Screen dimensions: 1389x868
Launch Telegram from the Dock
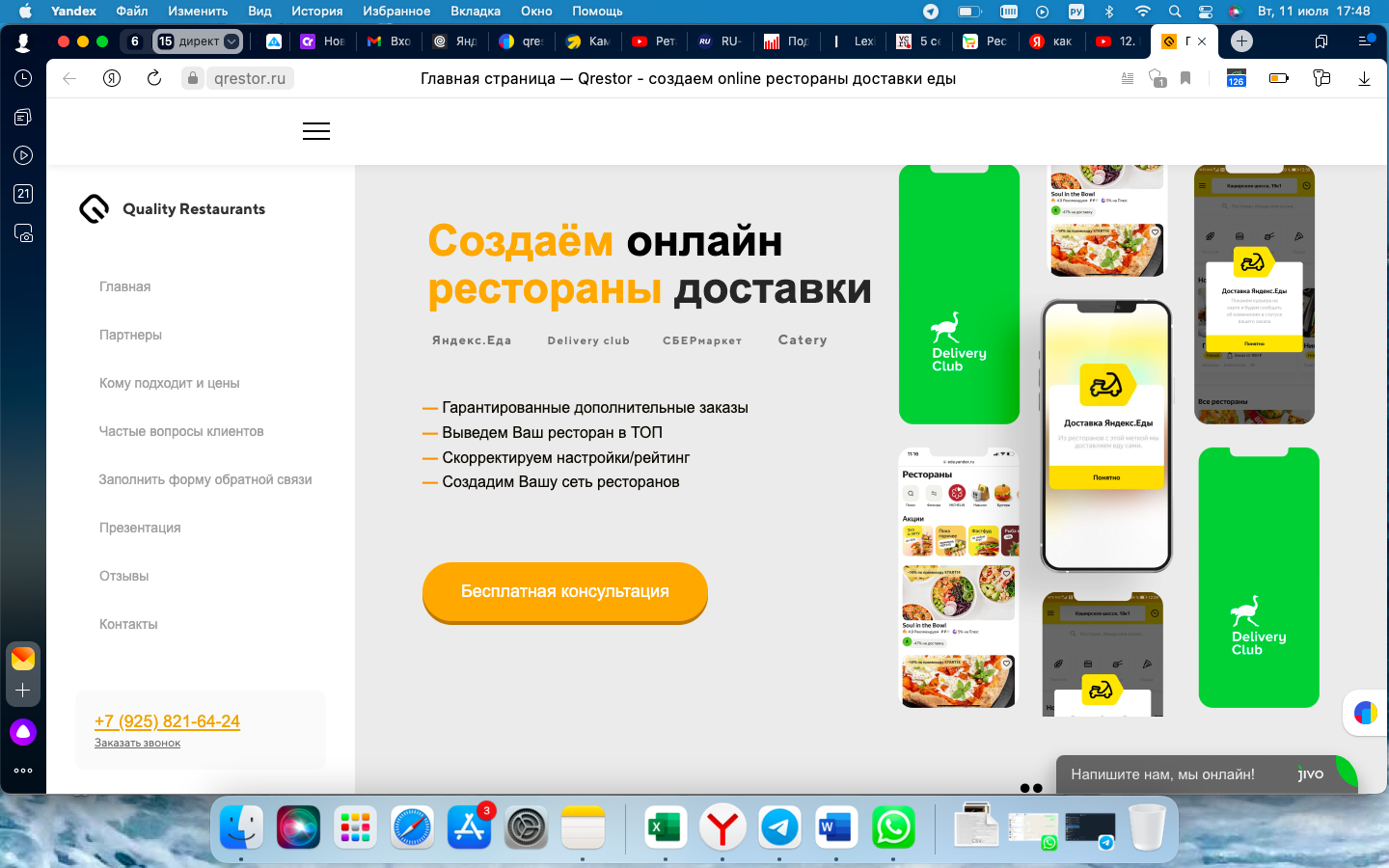779,827
